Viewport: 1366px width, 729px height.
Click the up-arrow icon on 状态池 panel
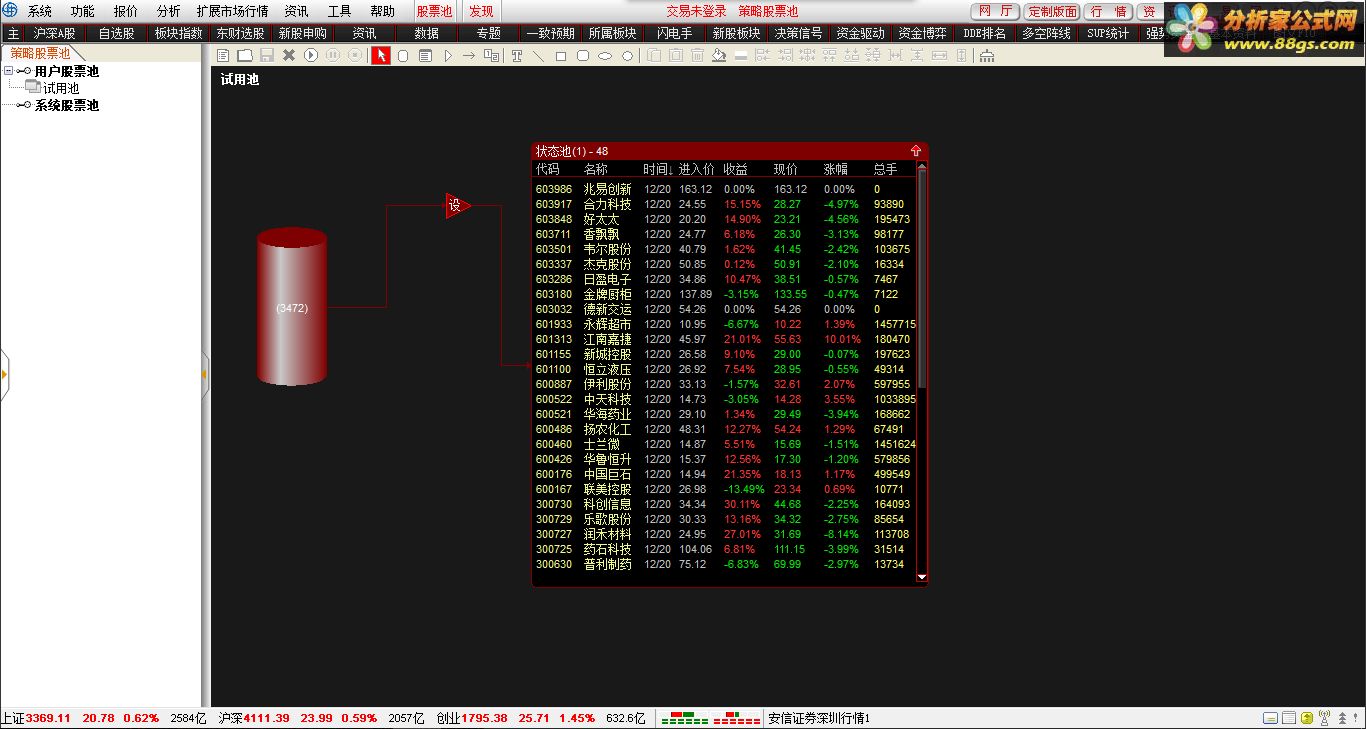click(915, 150)
